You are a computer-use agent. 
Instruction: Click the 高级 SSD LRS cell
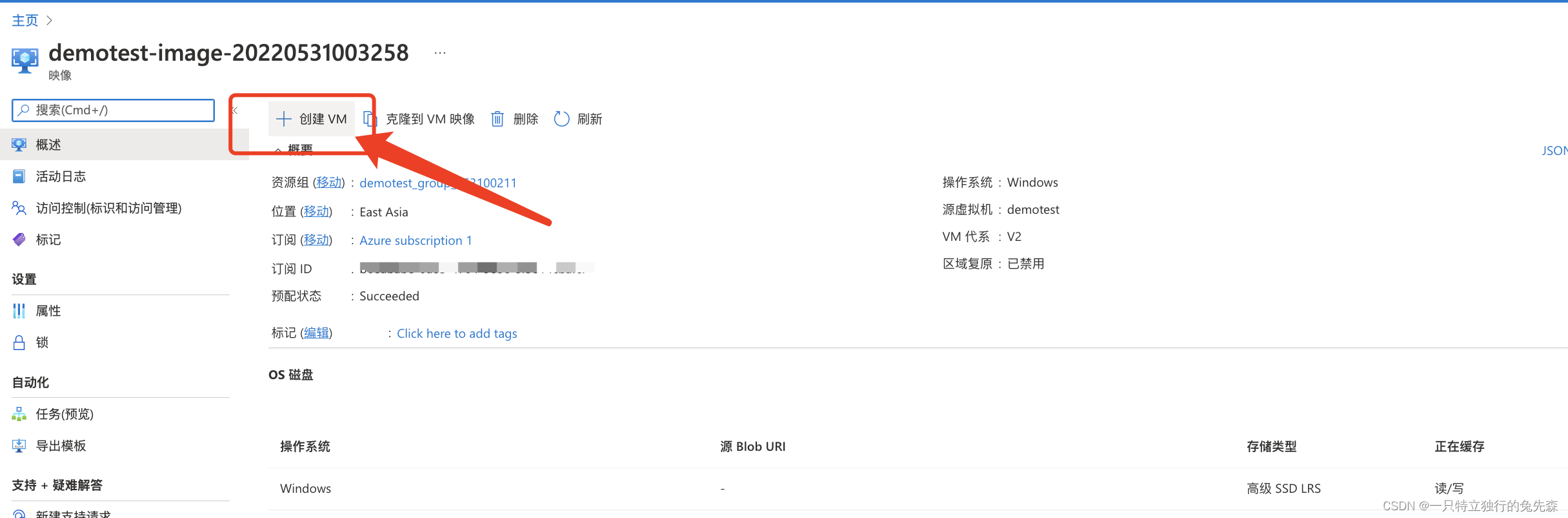[1283, 488]
